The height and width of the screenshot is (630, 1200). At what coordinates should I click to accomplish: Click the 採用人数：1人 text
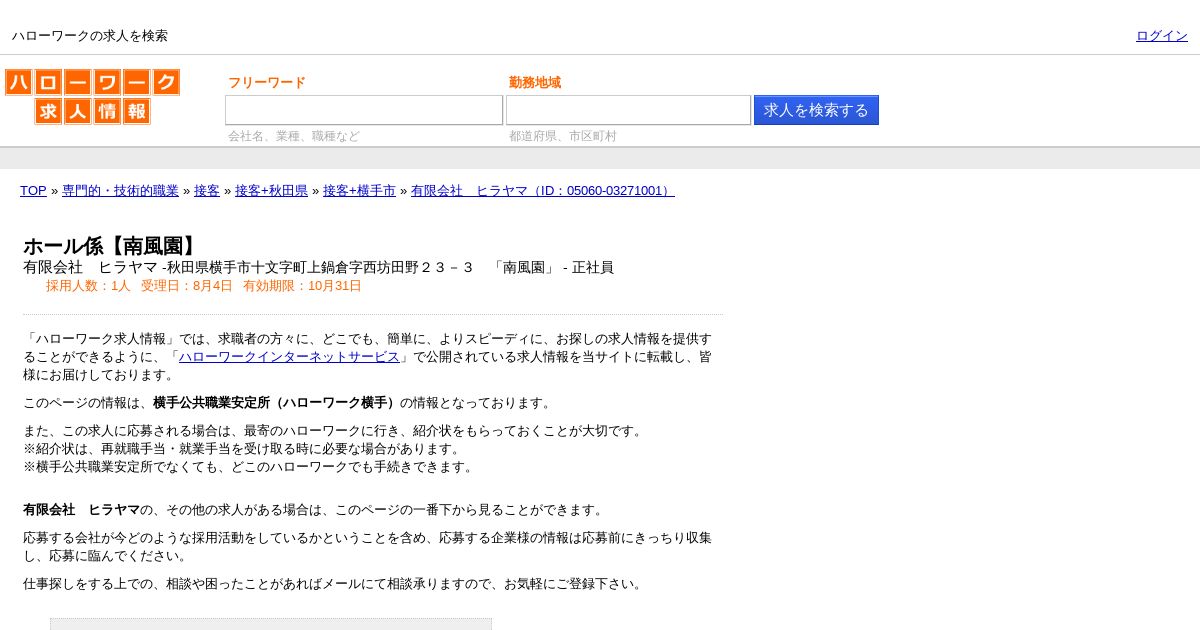[x=88, y=286]
